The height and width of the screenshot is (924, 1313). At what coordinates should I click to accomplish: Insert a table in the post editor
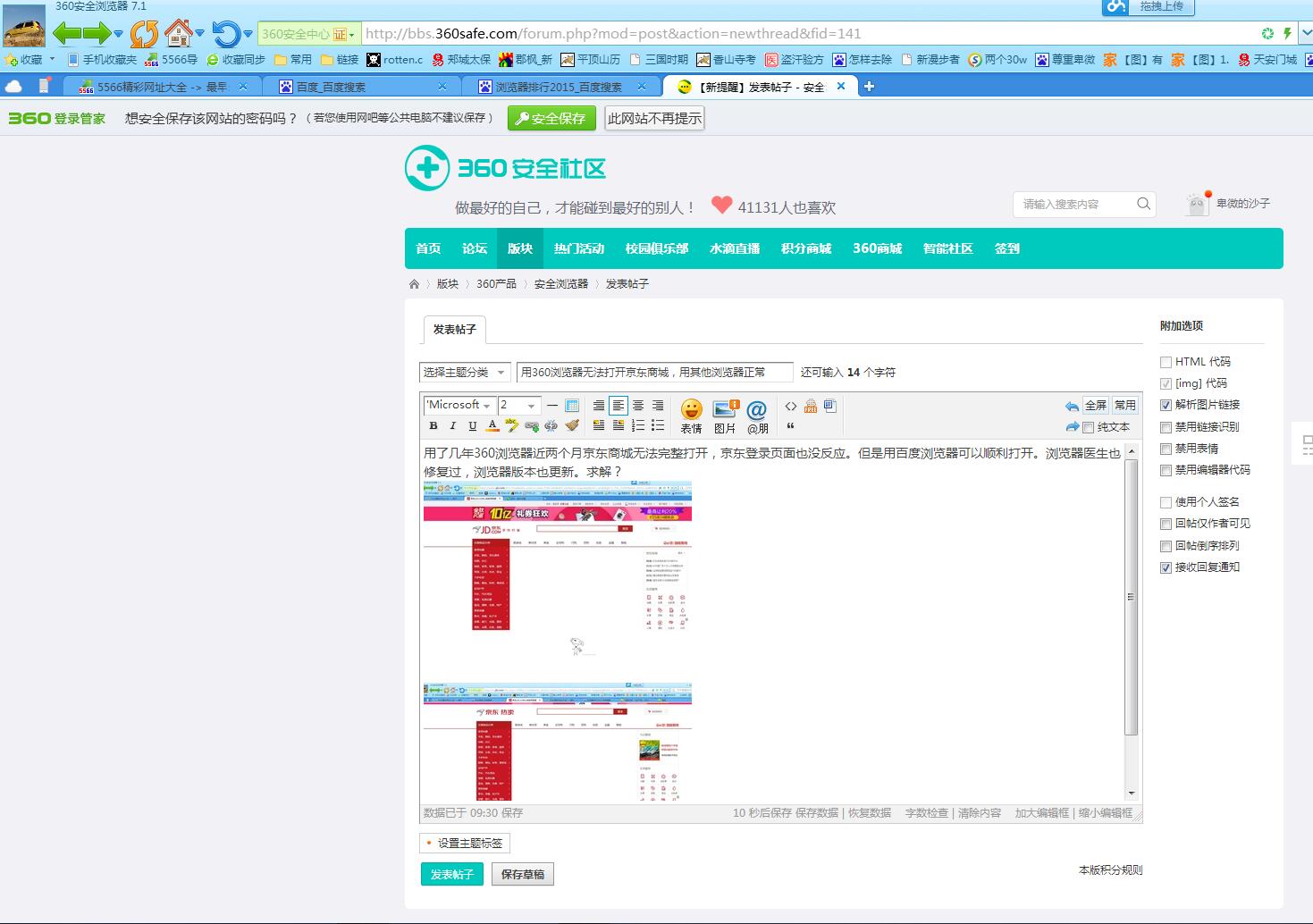[572, 406]
